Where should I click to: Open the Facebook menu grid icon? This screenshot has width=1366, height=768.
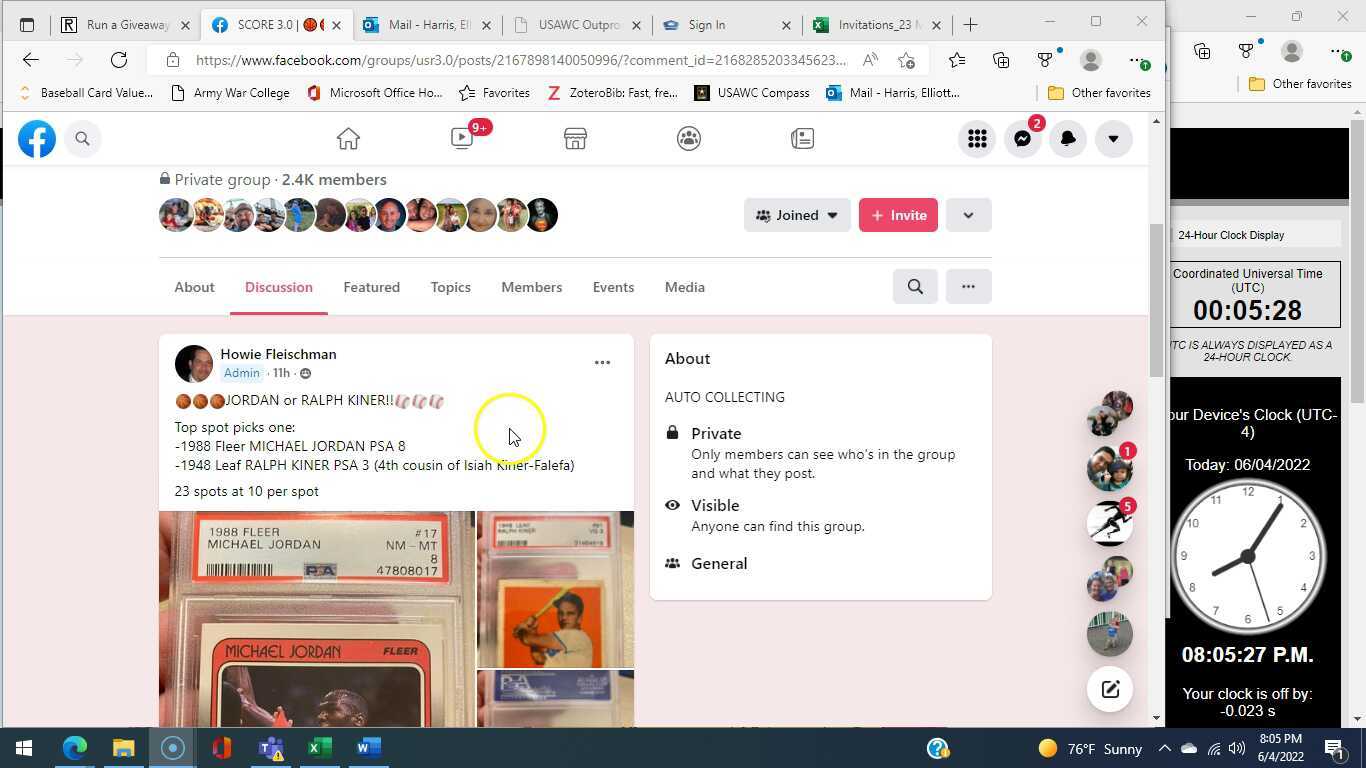click(977, 139)
